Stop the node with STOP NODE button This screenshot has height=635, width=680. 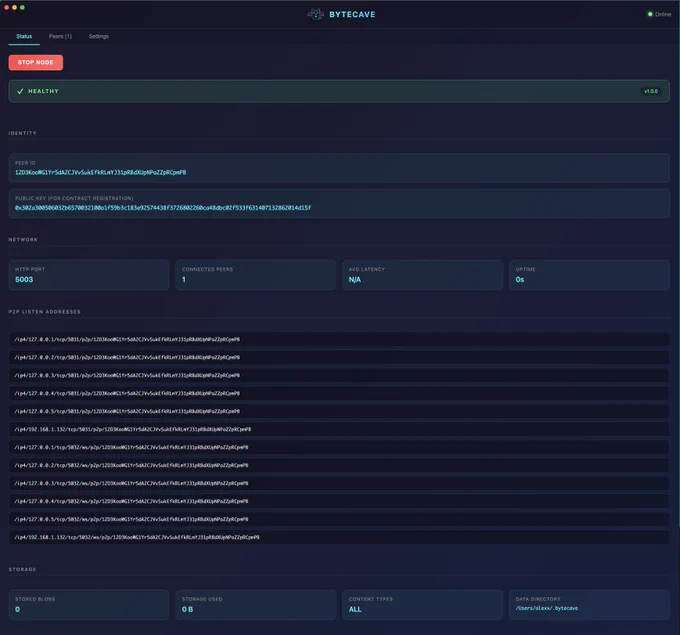click(36, 62)
